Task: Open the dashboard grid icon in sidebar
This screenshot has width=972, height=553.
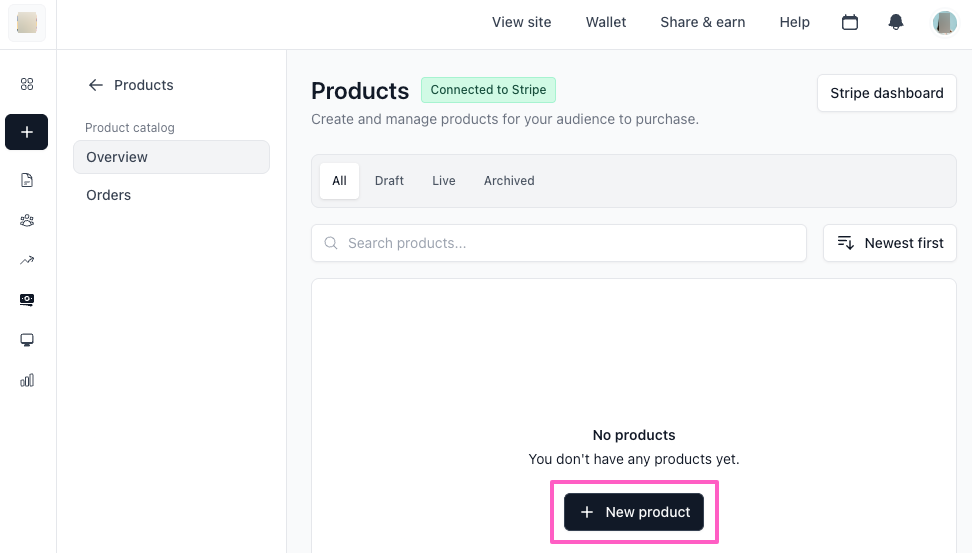Action: tap(27, 84)
